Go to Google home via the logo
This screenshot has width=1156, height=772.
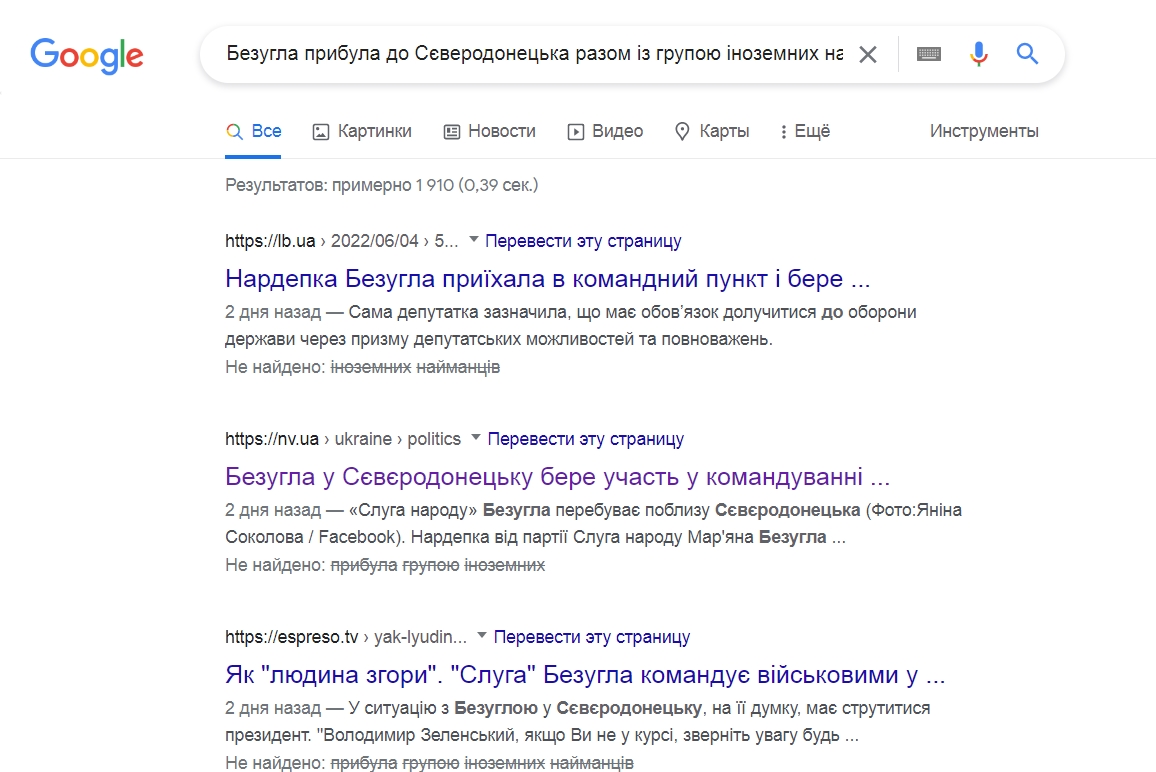(87, 55)
